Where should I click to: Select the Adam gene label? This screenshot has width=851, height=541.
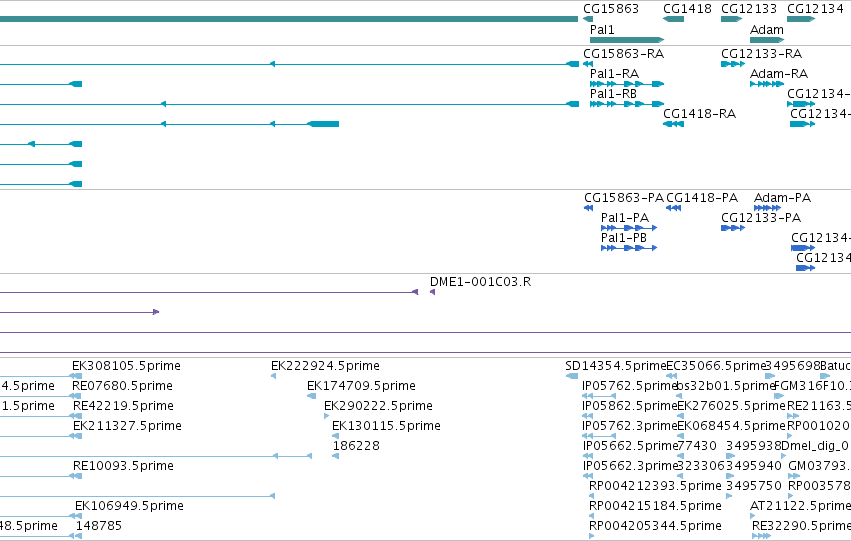(x=766, y=30)
